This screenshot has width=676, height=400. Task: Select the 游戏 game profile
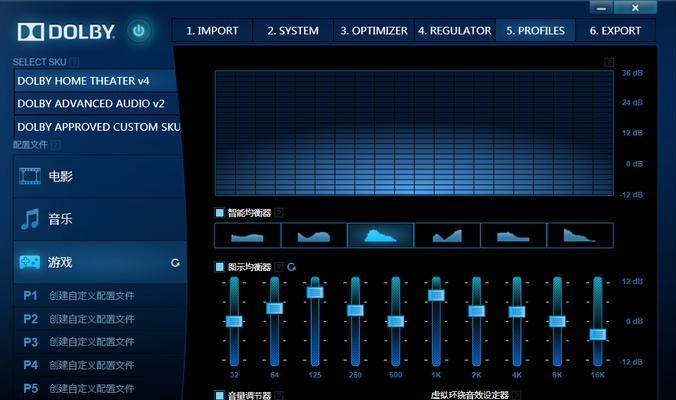(x=100, y=262)
